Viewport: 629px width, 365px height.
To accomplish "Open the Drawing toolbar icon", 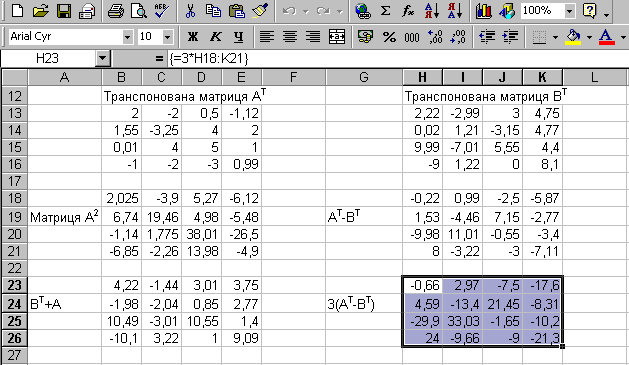I will pyautogui.click(x=507, y=11).
